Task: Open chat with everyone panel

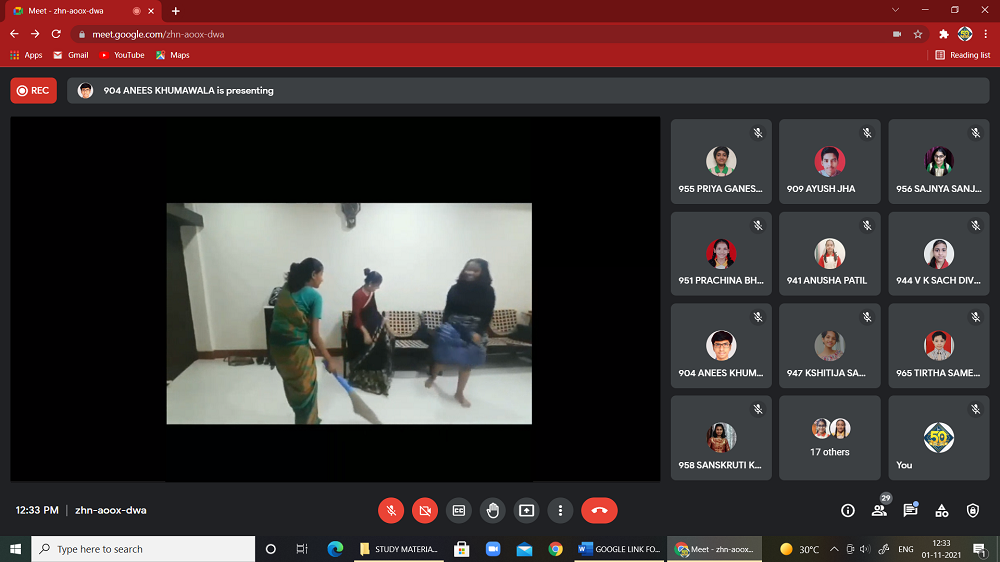Action: [910, 511]
